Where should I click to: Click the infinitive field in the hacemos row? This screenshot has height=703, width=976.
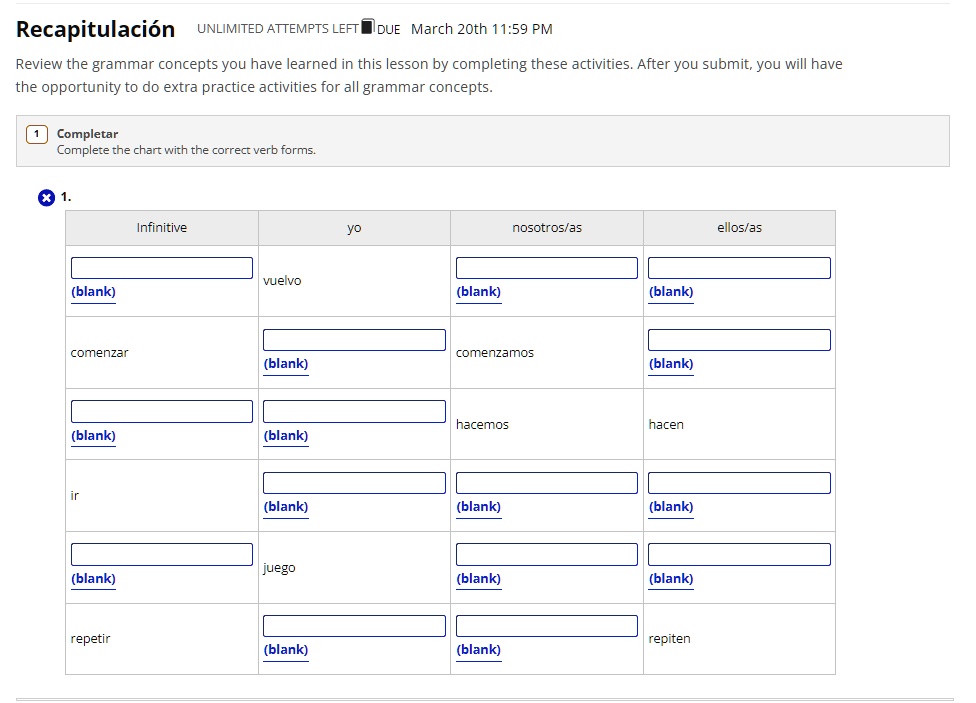click(162, 412)
